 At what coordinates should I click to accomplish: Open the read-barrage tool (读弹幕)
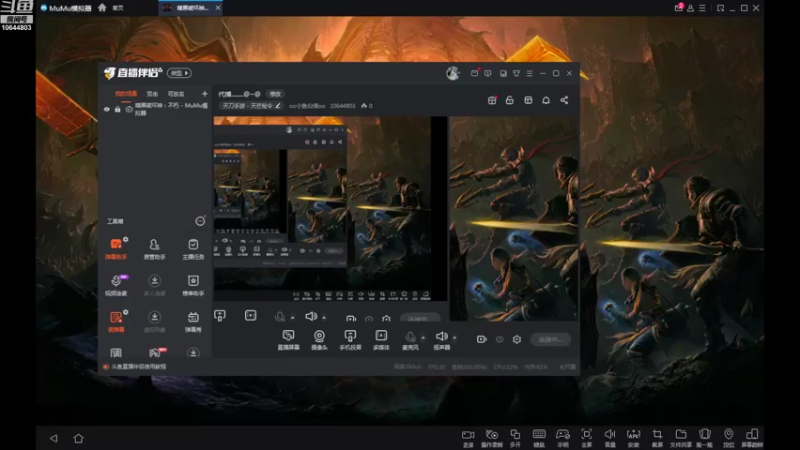[116, 321]
